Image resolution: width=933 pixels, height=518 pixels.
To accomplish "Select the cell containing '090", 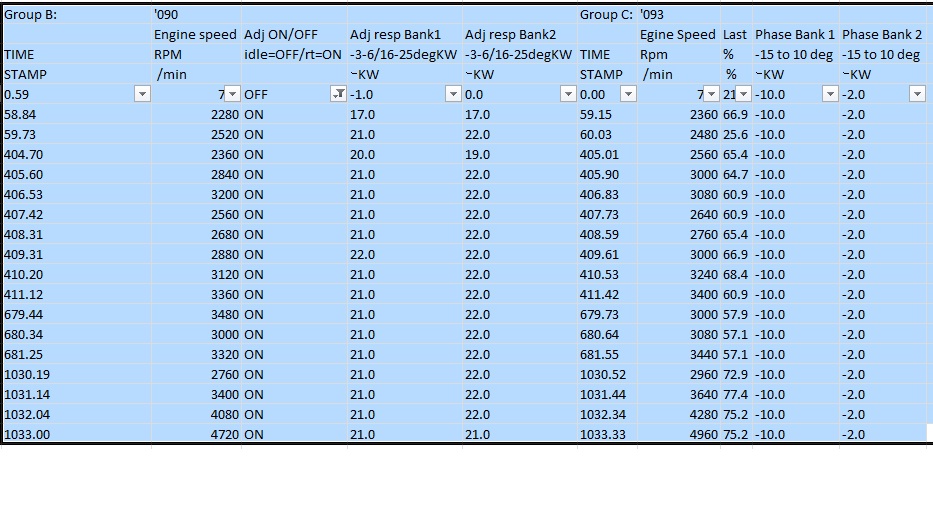I will 196,15.
